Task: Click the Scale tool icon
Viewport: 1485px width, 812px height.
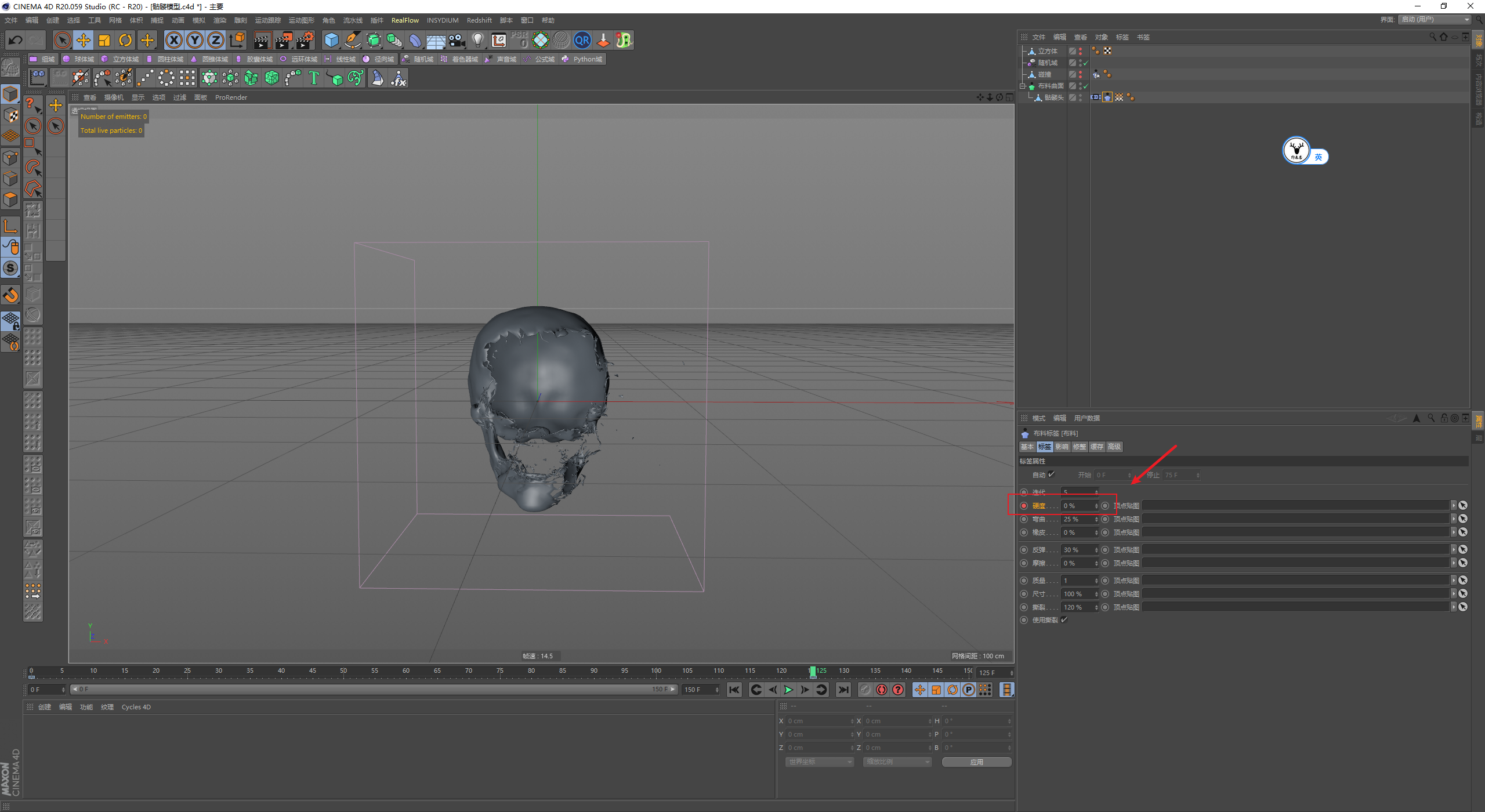Action: point(104,40)
